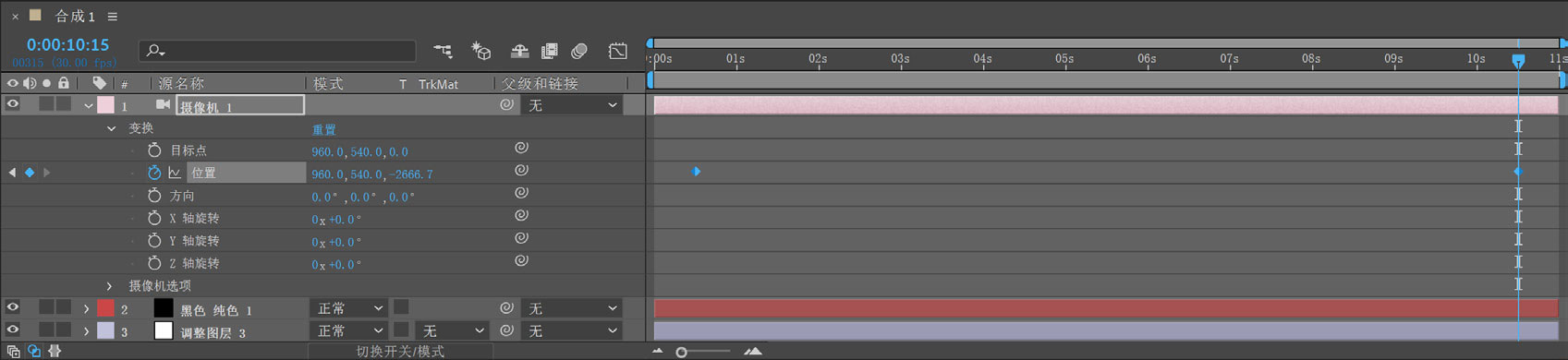This screenshot has height=360, width=1568.
Task: Click the timeline zoom slider handle
Action: pos(682,352)
